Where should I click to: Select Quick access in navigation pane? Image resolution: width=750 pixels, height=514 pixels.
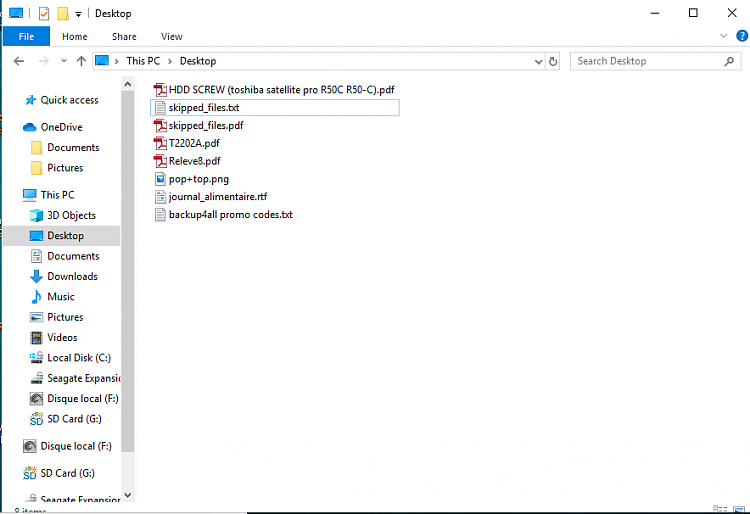[62, 100]
